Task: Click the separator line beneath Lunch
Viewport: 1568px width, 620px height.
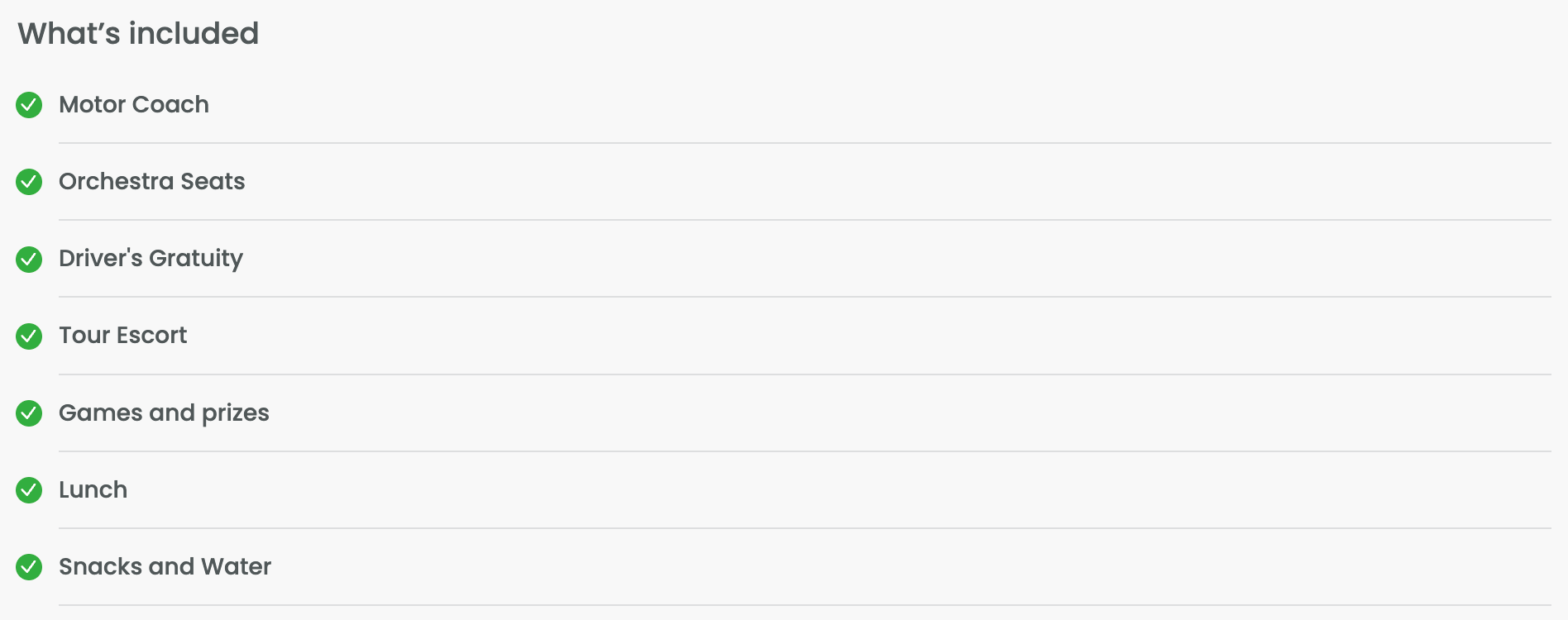Action: coord(804,528)
